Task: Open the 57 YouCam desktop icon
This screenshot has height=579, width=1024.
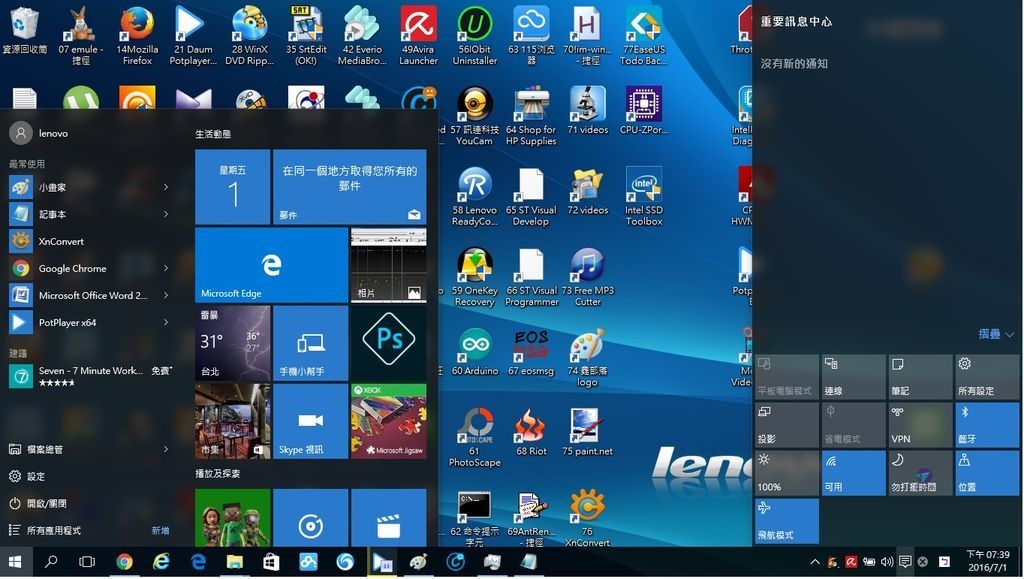Action: 475,116
